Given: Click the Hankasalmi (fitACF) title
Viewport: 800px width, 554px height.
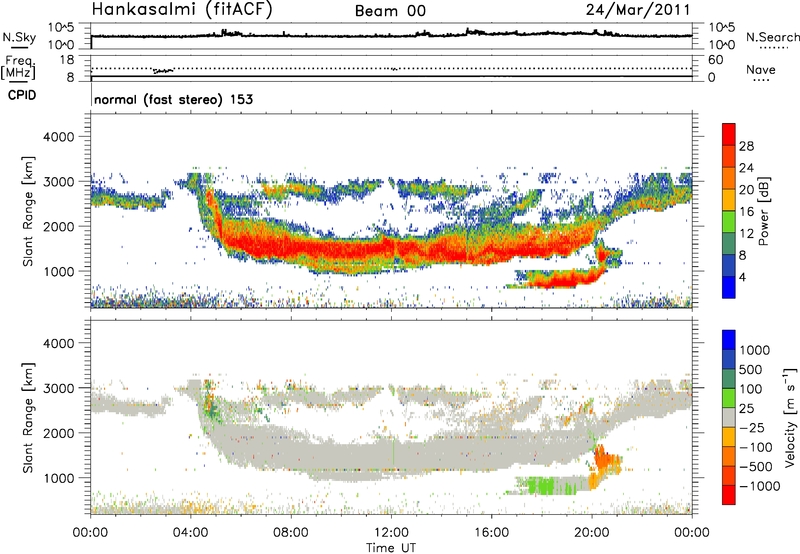Looking at the screenshot, I should tap(181, 10).
